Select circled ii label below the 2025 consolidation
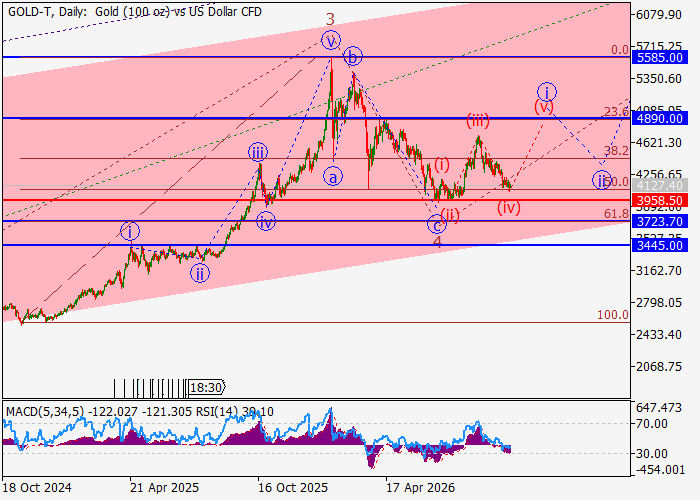Viewport: 700px width, 500px height. click(200, 273)
